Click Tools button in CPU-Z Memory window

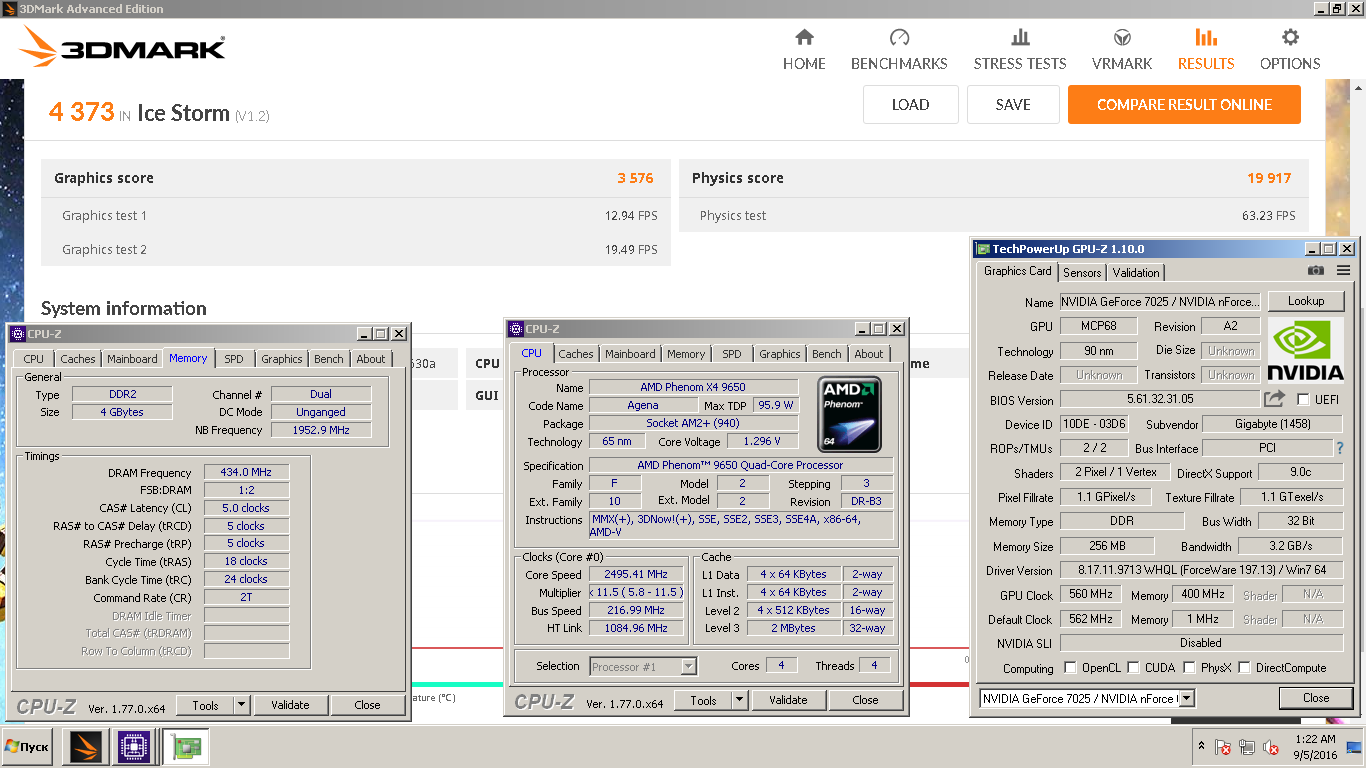(x=205, y=705)
